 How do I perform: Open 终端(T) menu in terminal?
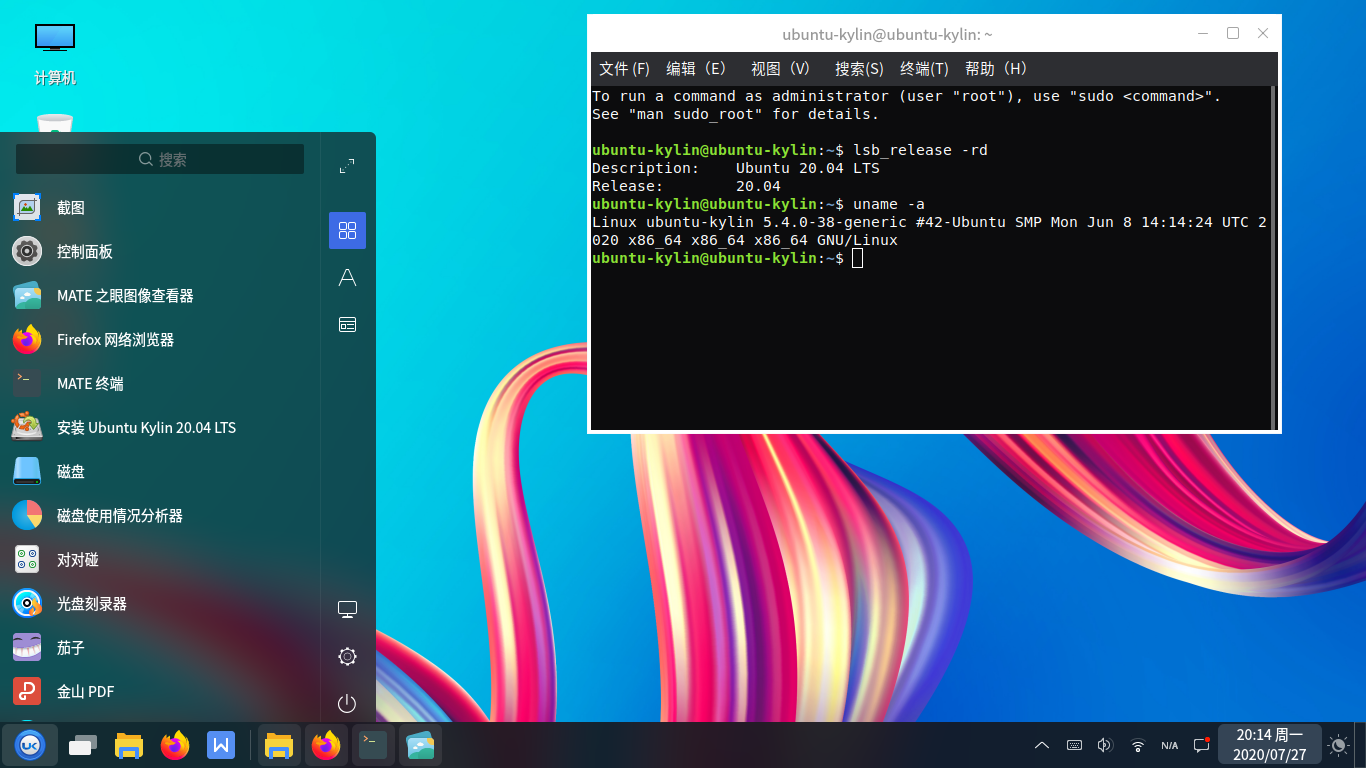click(x=924, y=69)
